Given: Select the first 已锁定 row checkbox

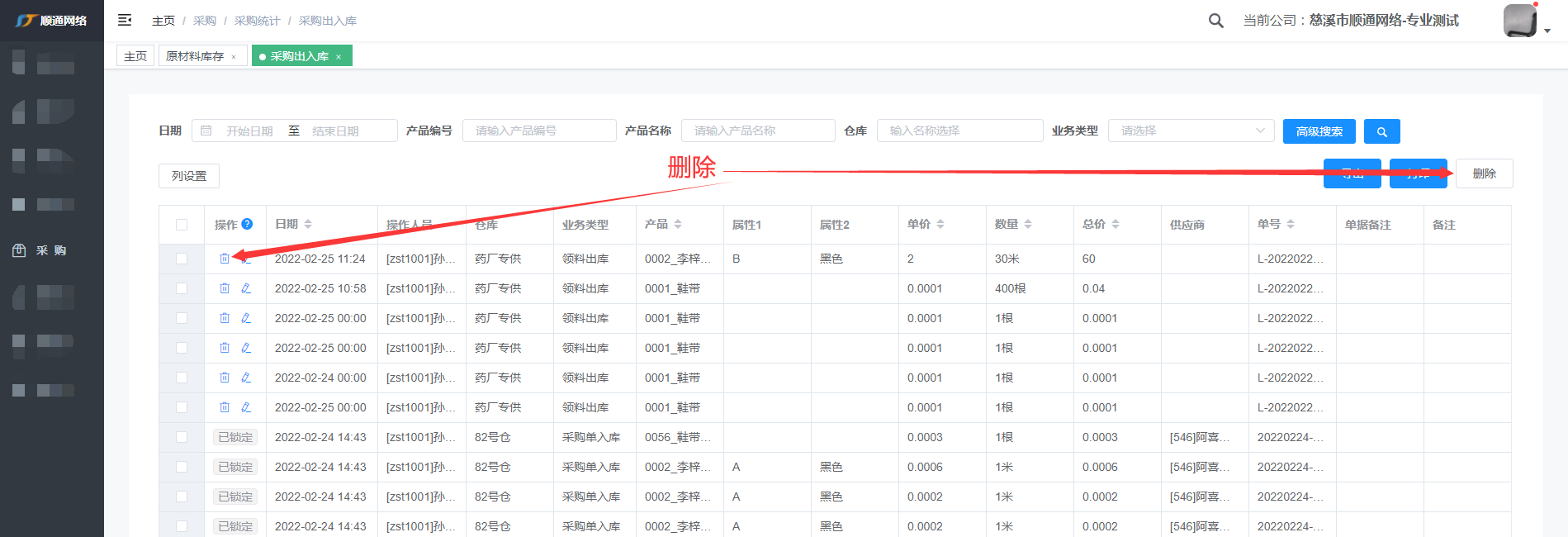Looking at the screenshot, I should 182,437.
